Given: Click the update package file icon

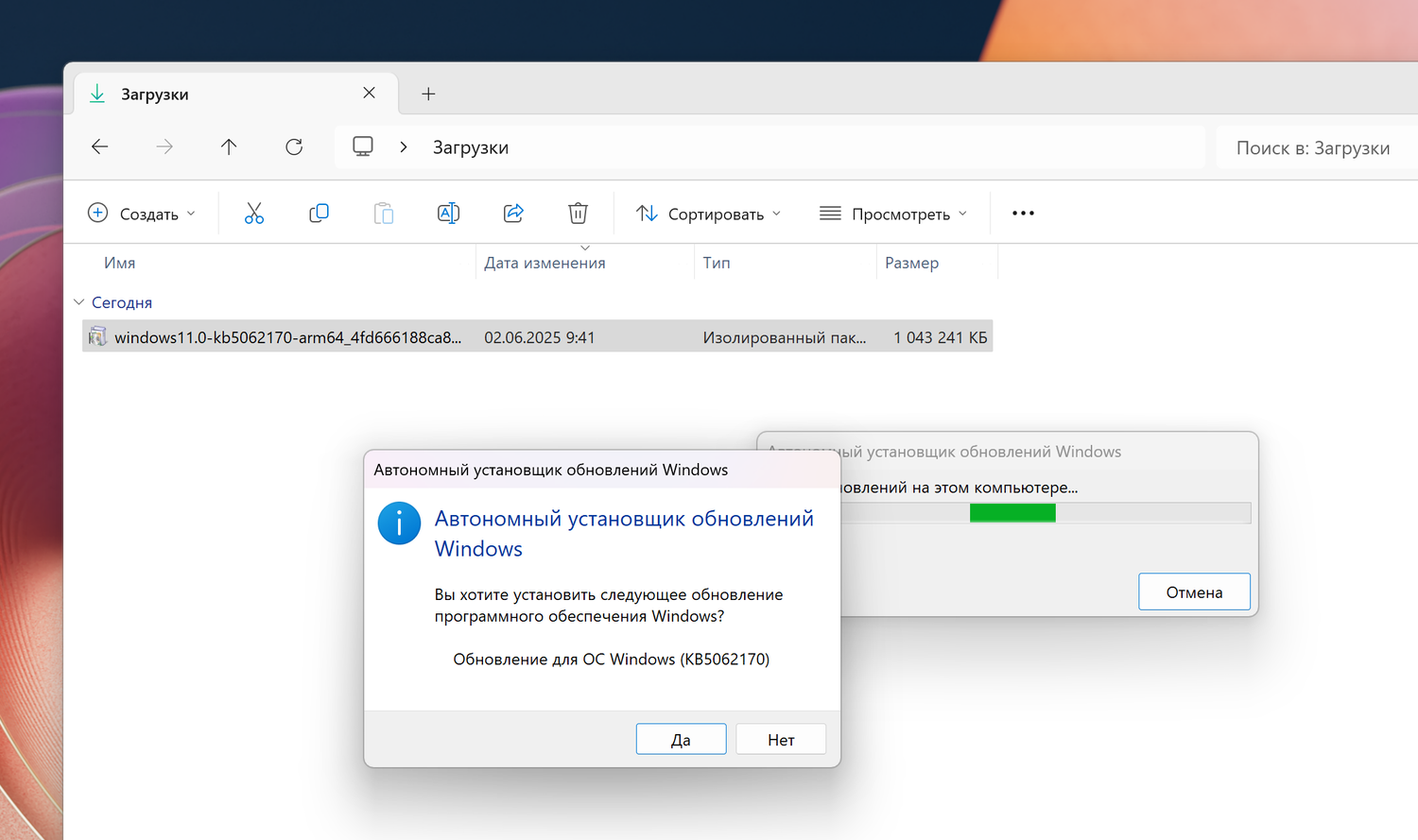Looking at the screenshot, I should coord(97,336).
